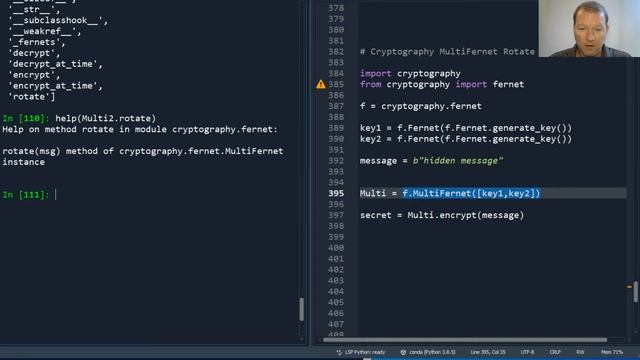Click the editor vertical scrollbar thumb
The width and height of the screenshot is (640, 360).
tap(636, 291)
